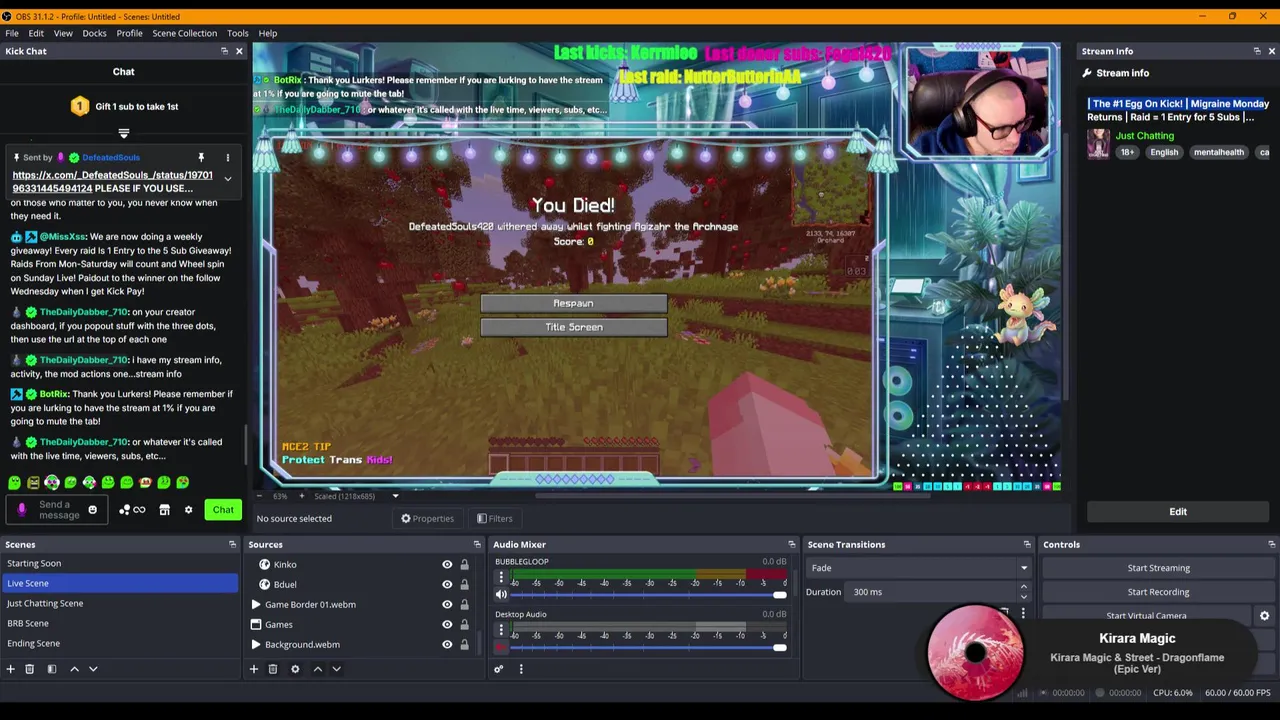
Task: Adjust the BUBBLEGLOOP volume slider
Action: click(647, 595)
